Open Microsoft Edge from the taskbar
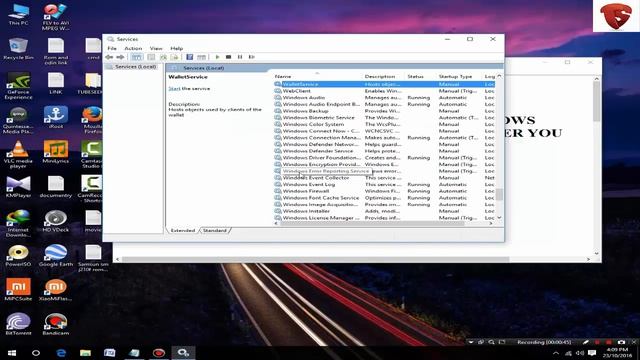640x360 pixels. point(61,353)
